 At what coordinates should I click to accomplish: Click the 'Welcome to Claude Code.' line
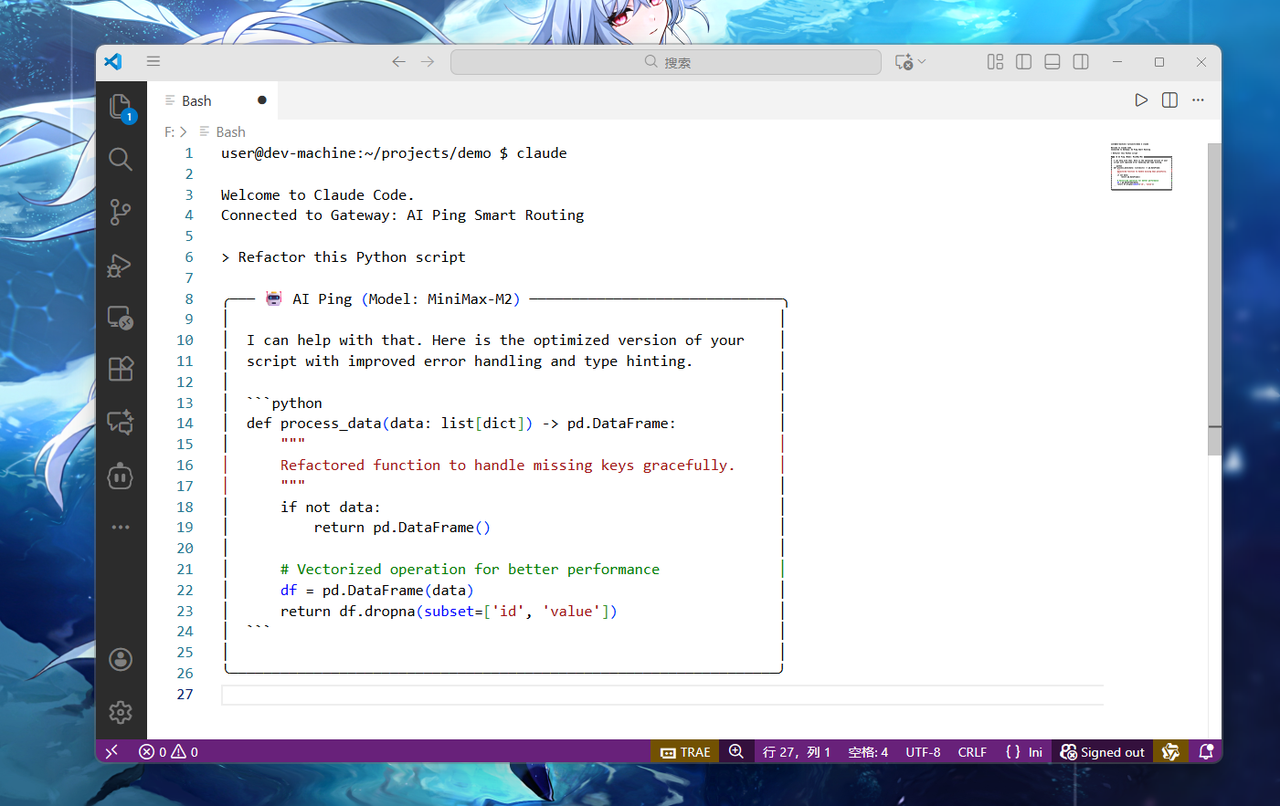tap(317, 195)
